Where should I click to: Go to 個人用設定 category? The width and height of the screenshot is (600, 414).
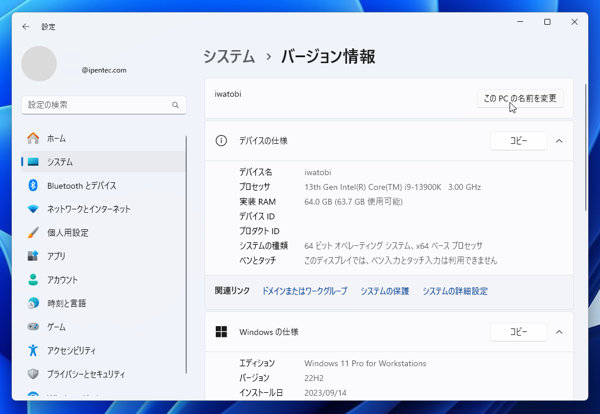[x=103, y=232]
